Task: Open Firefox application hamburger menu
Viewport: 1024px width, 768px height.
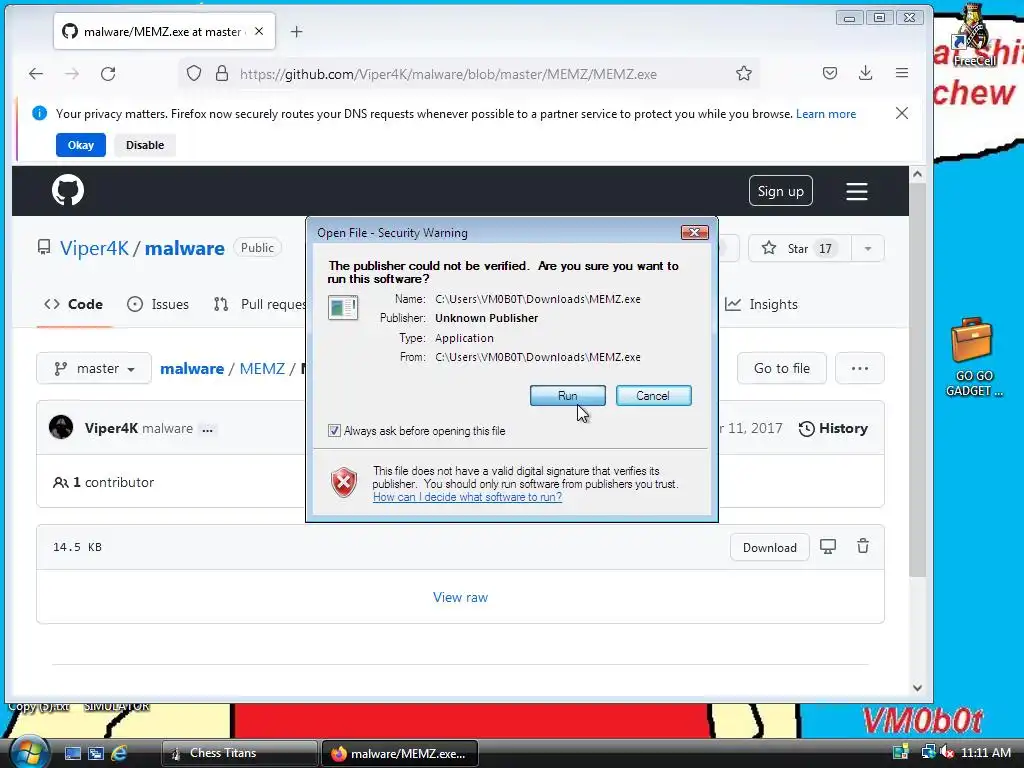Action: [x=902, y=73]
